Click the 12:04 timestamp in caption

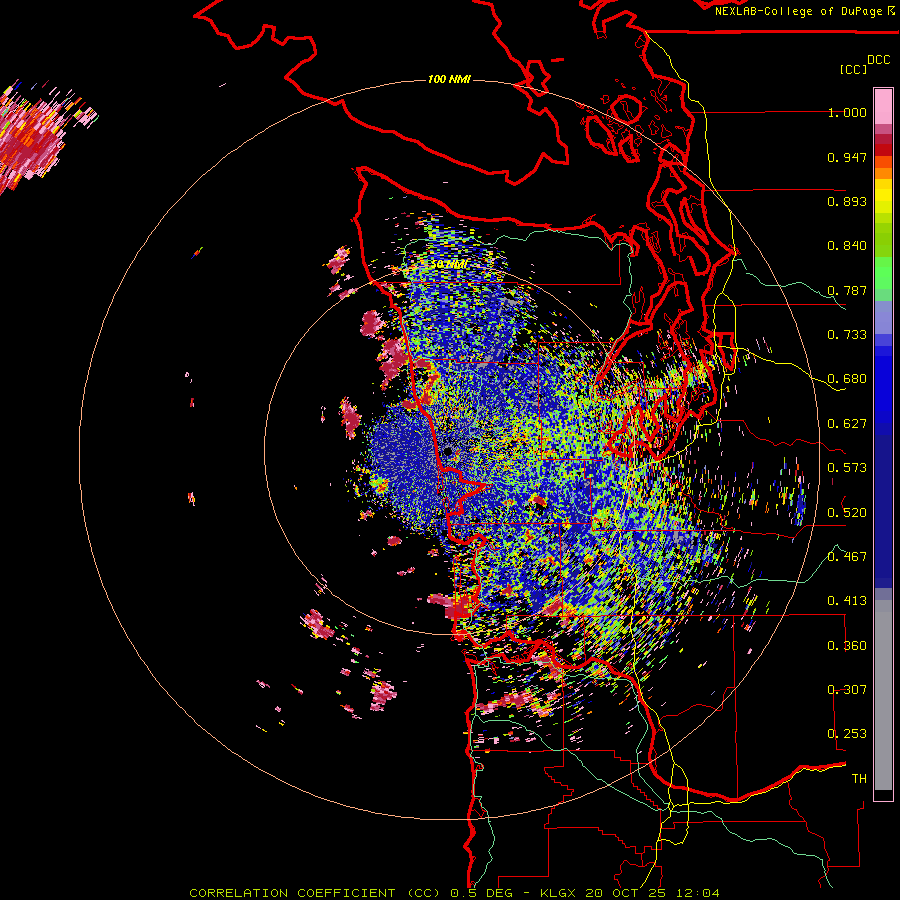[699, 893]
